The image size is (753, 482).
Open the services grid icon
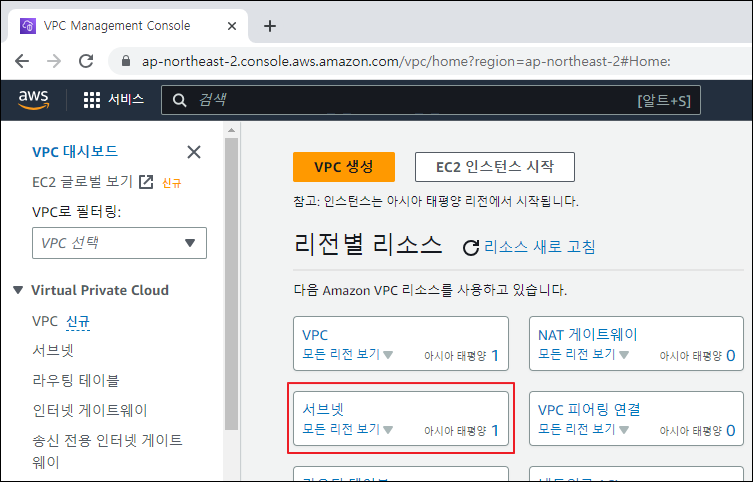[x=92, y=100]
